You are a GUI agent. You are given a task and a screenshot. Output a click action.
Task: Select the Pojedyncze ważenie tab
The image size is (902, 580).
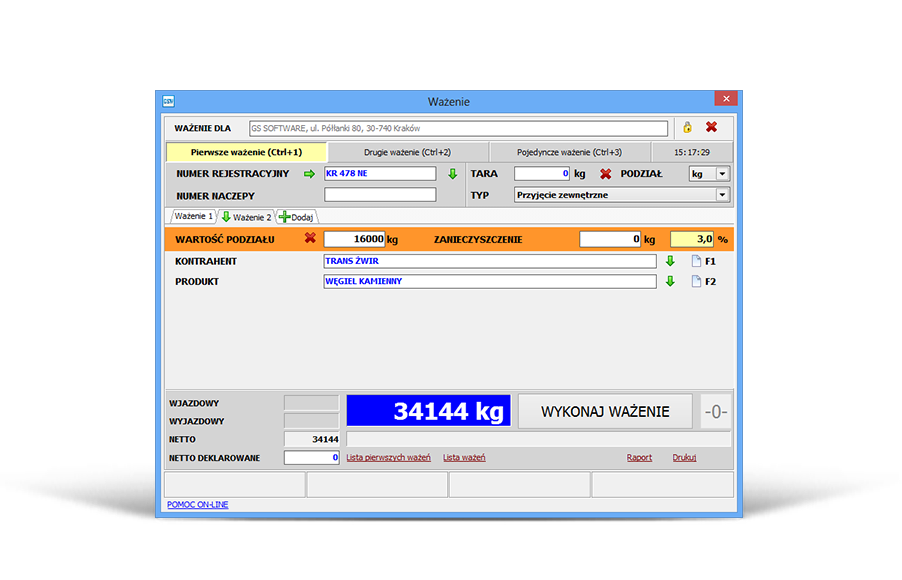[x=569, y=152]
